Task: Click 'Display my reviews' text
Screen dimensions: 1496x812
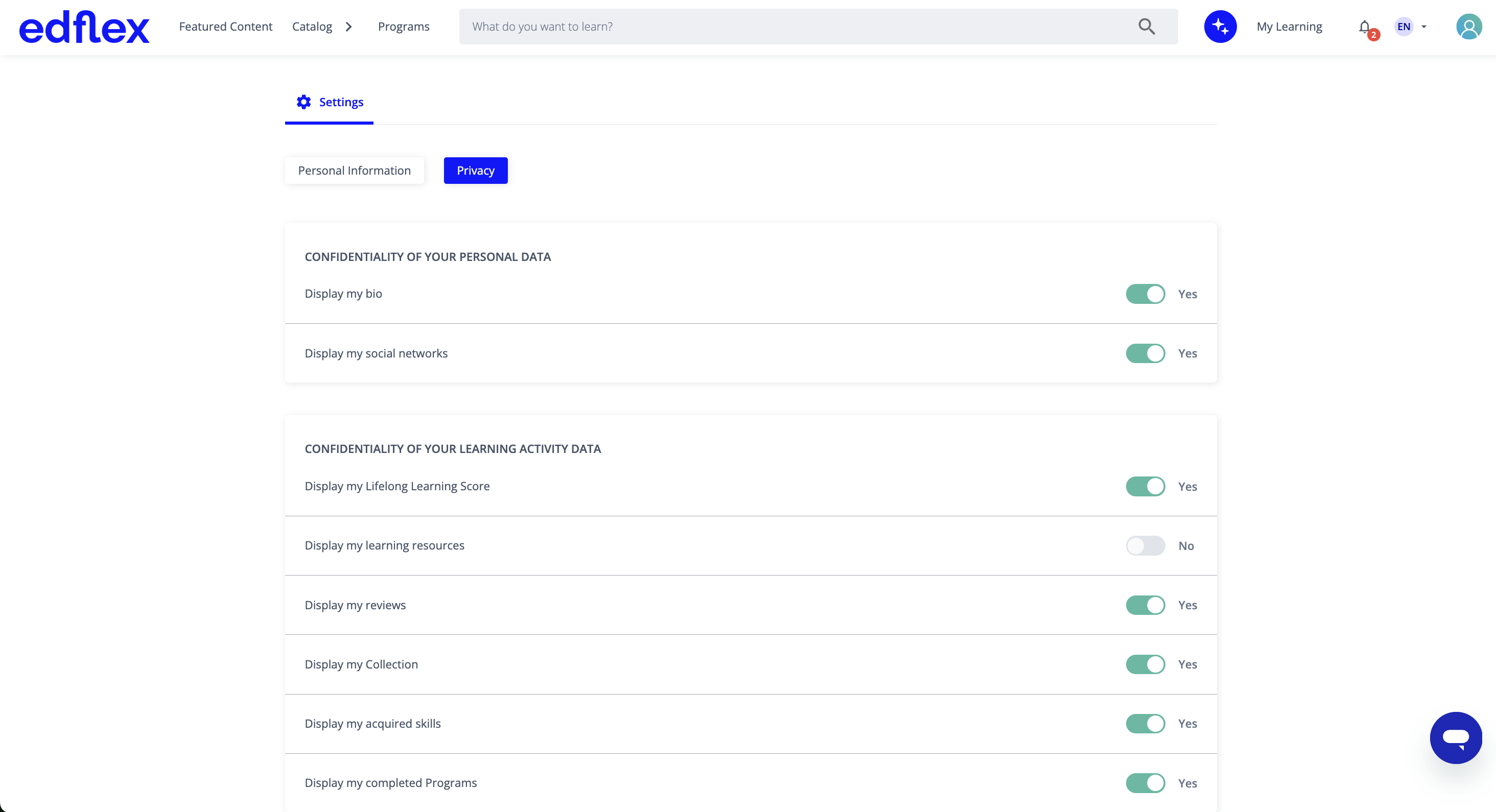Action: coord(355,605)
